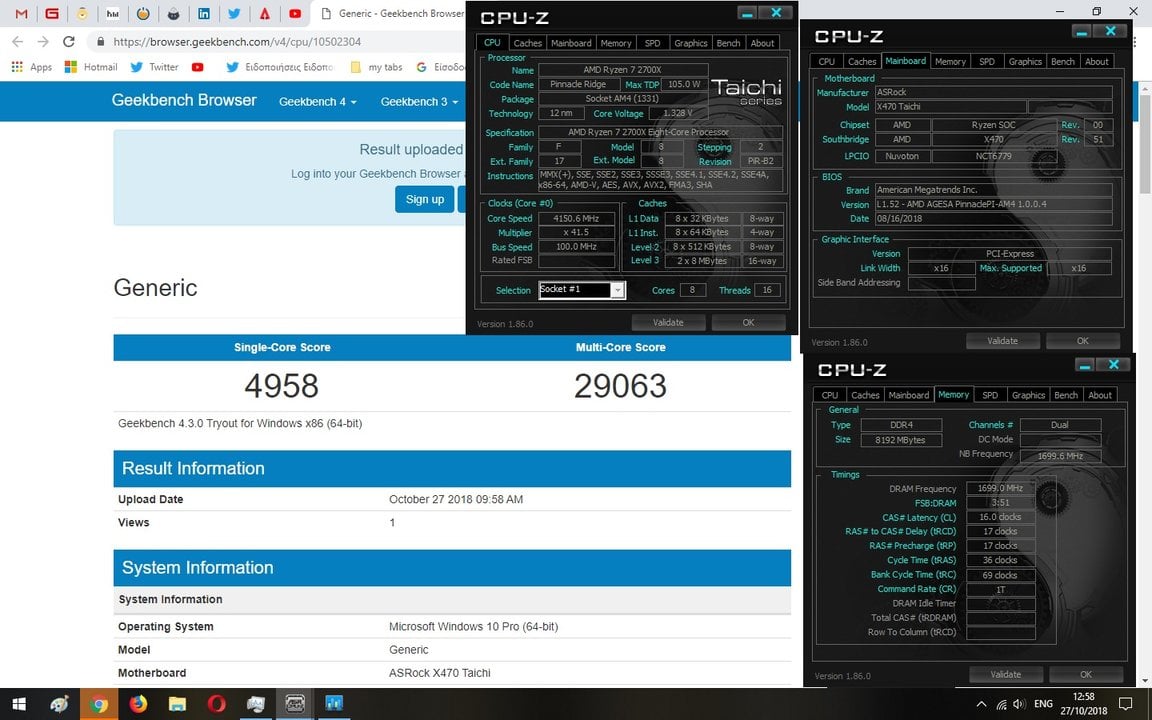
Task: Open the pinned 'hw' site tab
Action: coord(112,13)
